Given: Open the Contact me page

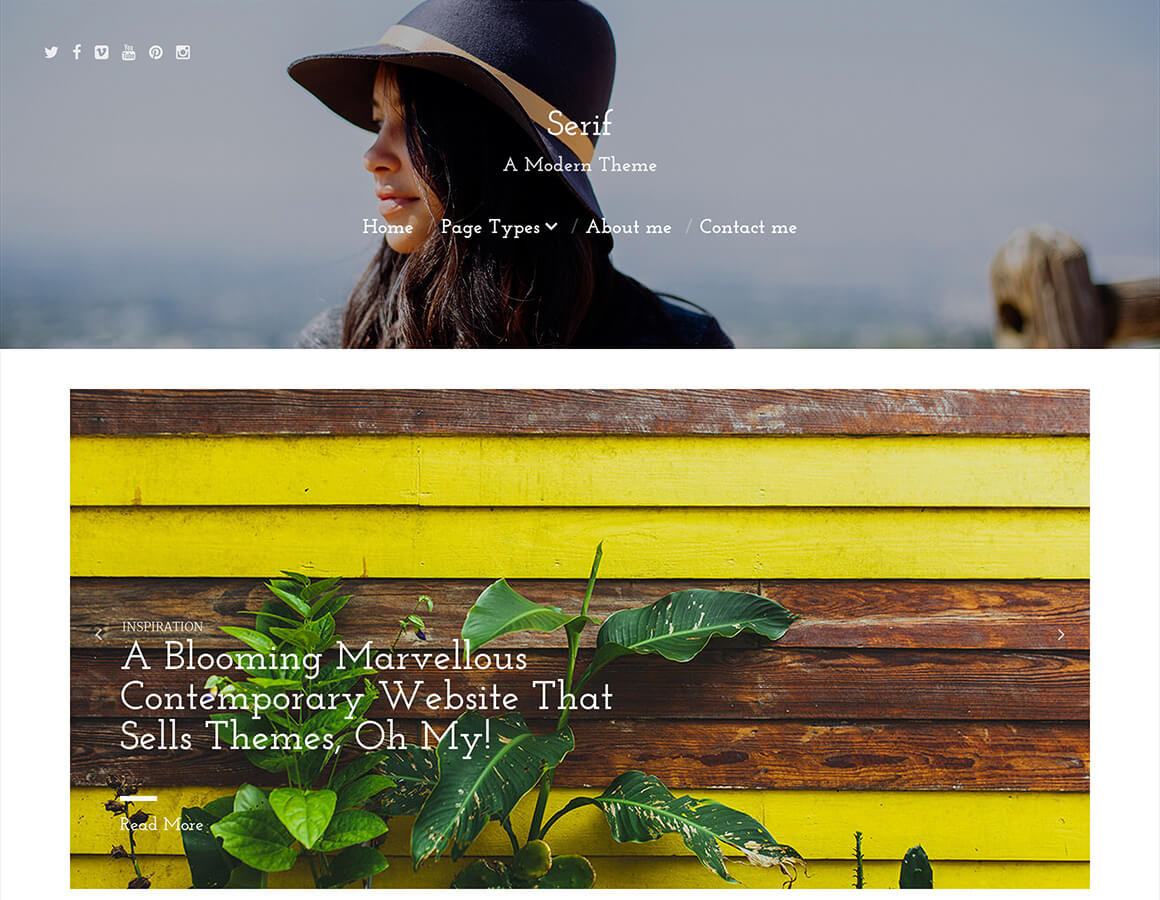Looking at the screenshot, I should 748,226.
